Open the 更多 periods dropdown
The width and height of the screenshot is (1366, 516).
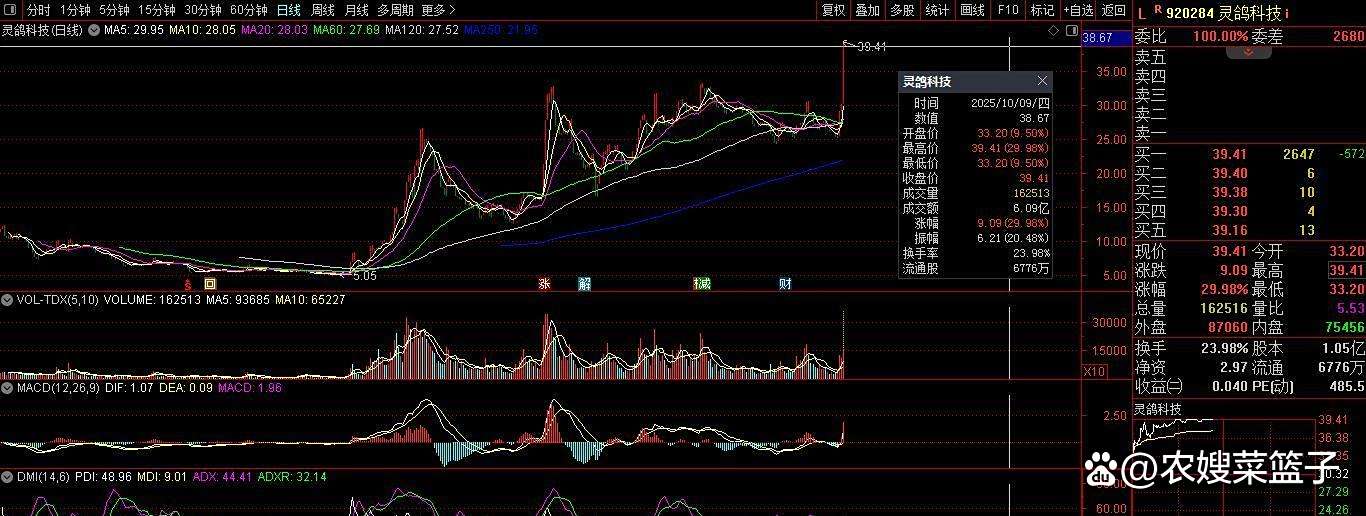click(x=439, y=10)
